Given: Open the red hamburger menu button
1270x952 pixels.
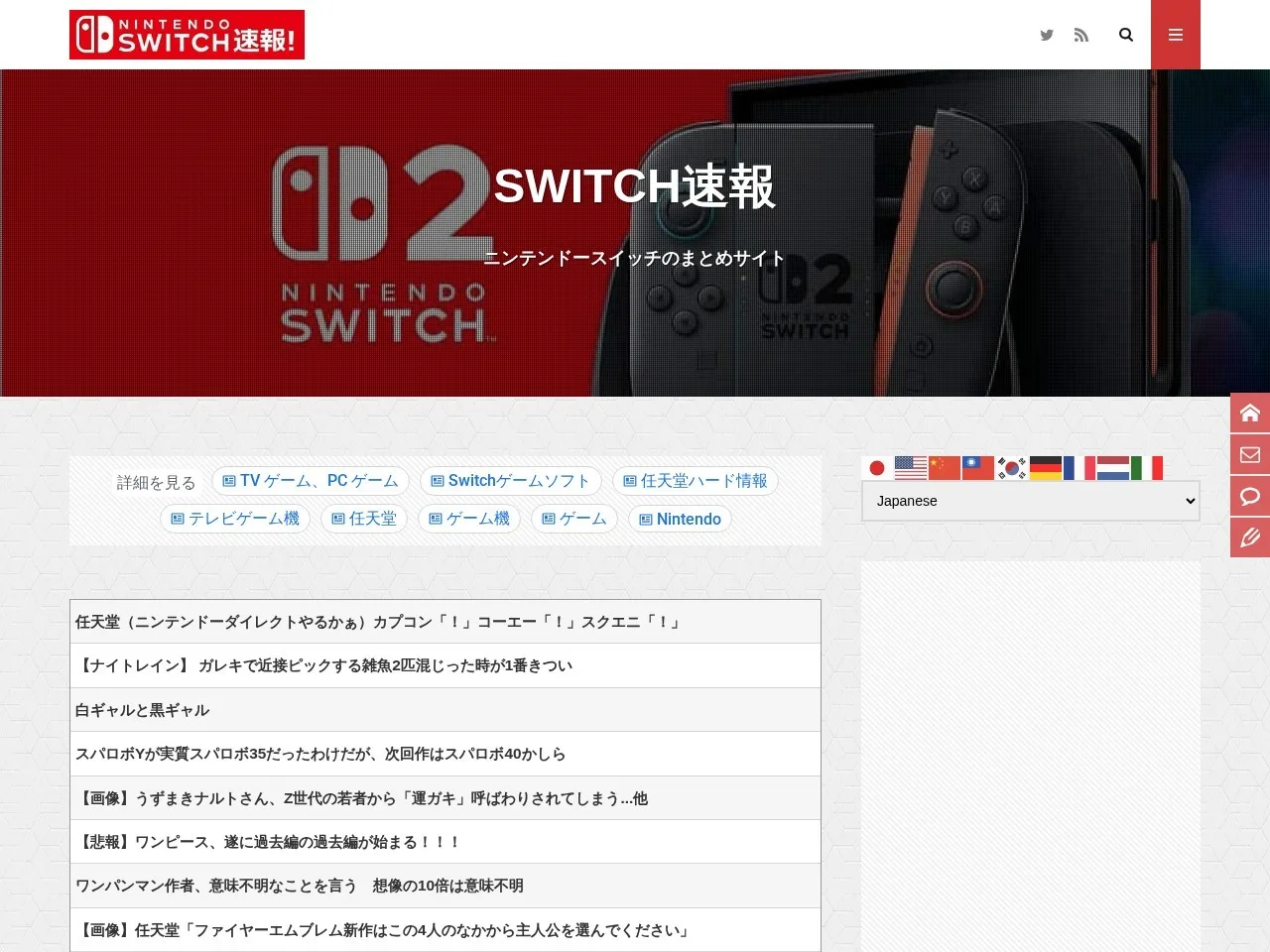Looking at the screenshot, I should click(1176, 35).
